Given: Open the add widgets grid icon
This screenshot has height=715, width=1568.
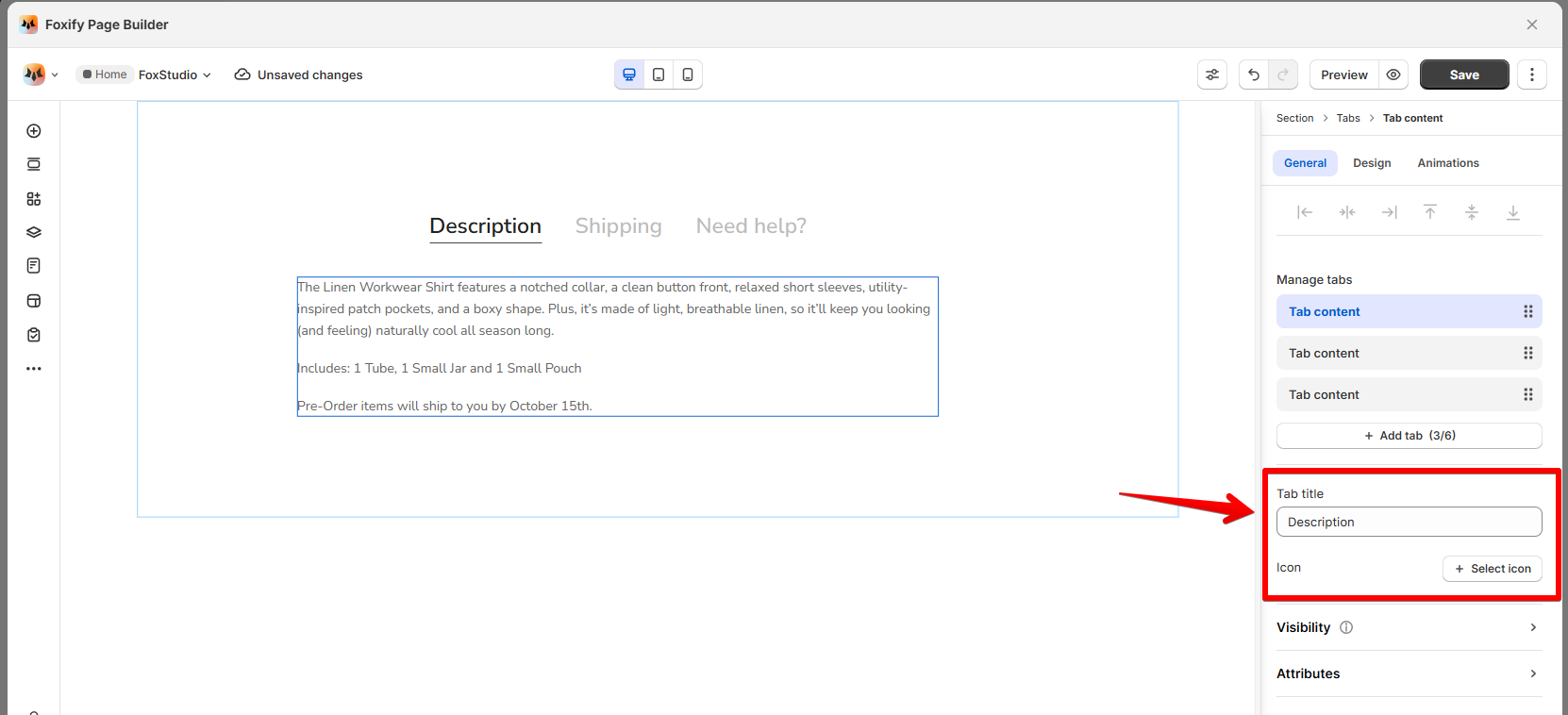Looking at the screenshot, I should pos(34,199).
